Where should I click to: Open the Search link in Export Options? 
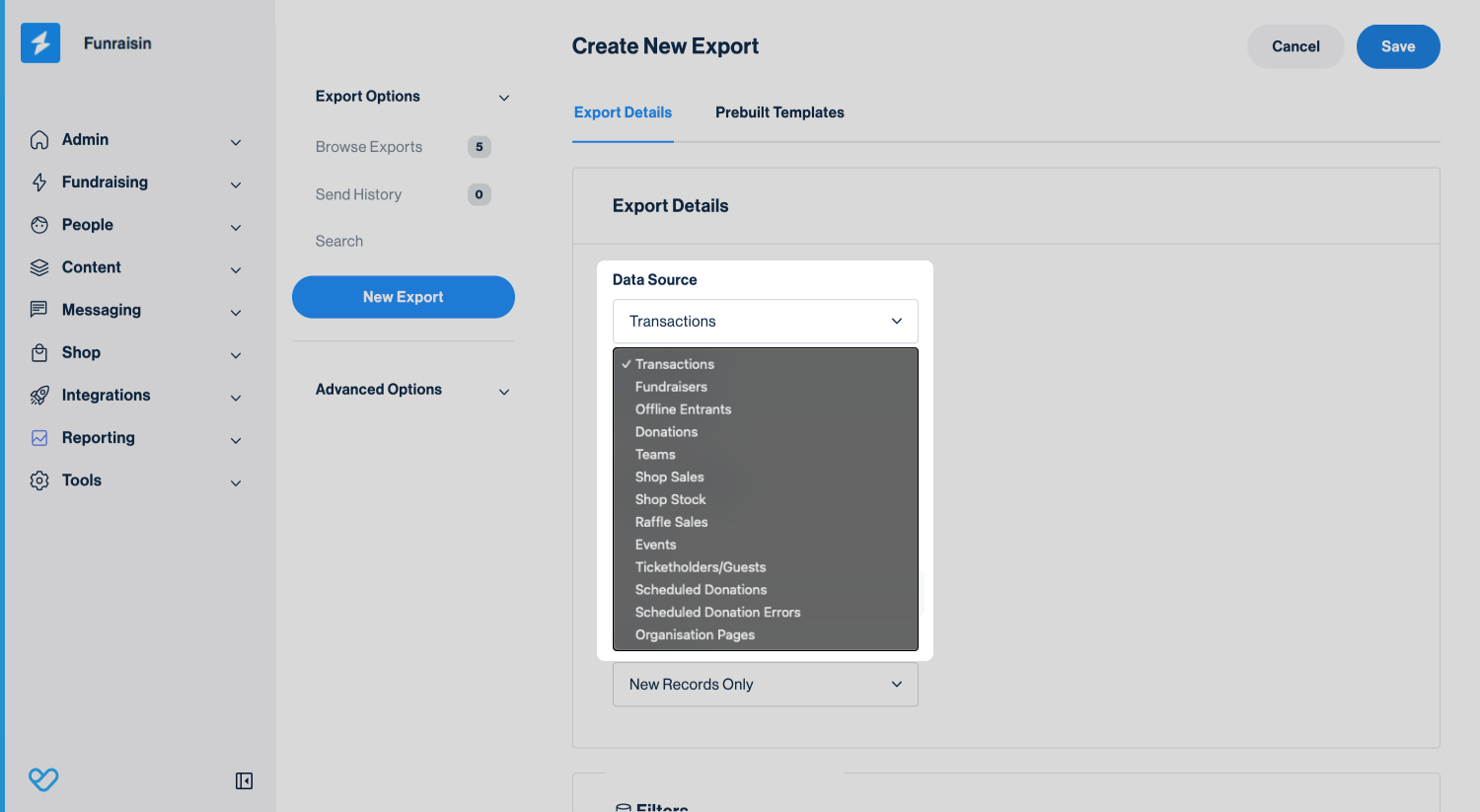339,242
